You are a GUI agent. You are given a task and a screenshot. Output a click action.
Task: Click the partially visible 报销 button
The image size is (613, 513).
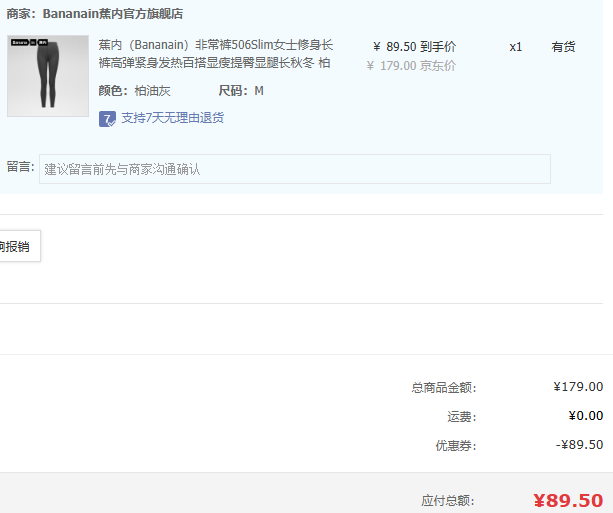[20, 246]
